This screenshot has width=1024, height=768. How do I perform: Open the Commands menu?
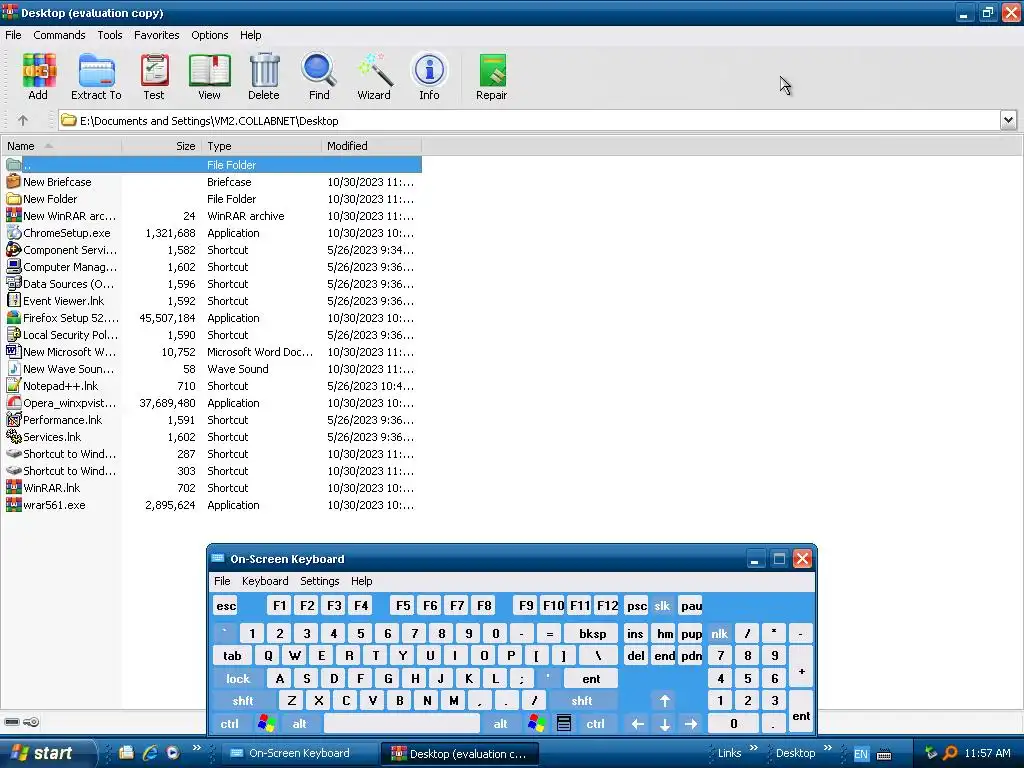(59, 35)
